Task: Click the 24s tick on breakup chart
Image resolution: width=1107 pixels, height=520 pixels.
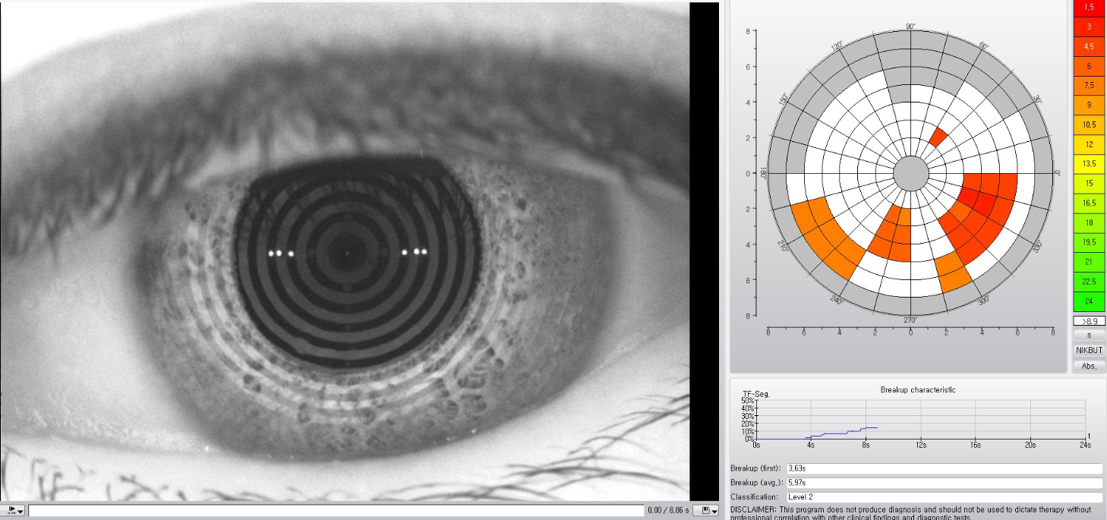Action: 1086,445
